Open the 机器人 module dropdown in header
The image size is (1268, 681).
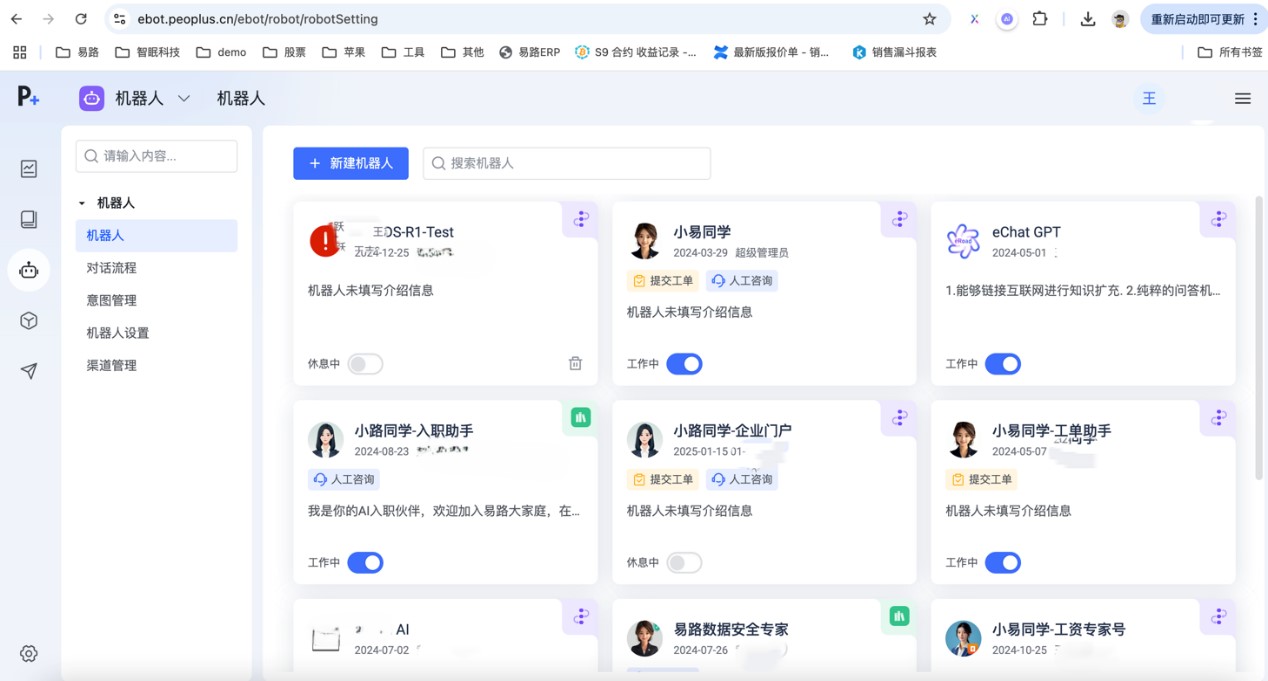pos(183,98)
